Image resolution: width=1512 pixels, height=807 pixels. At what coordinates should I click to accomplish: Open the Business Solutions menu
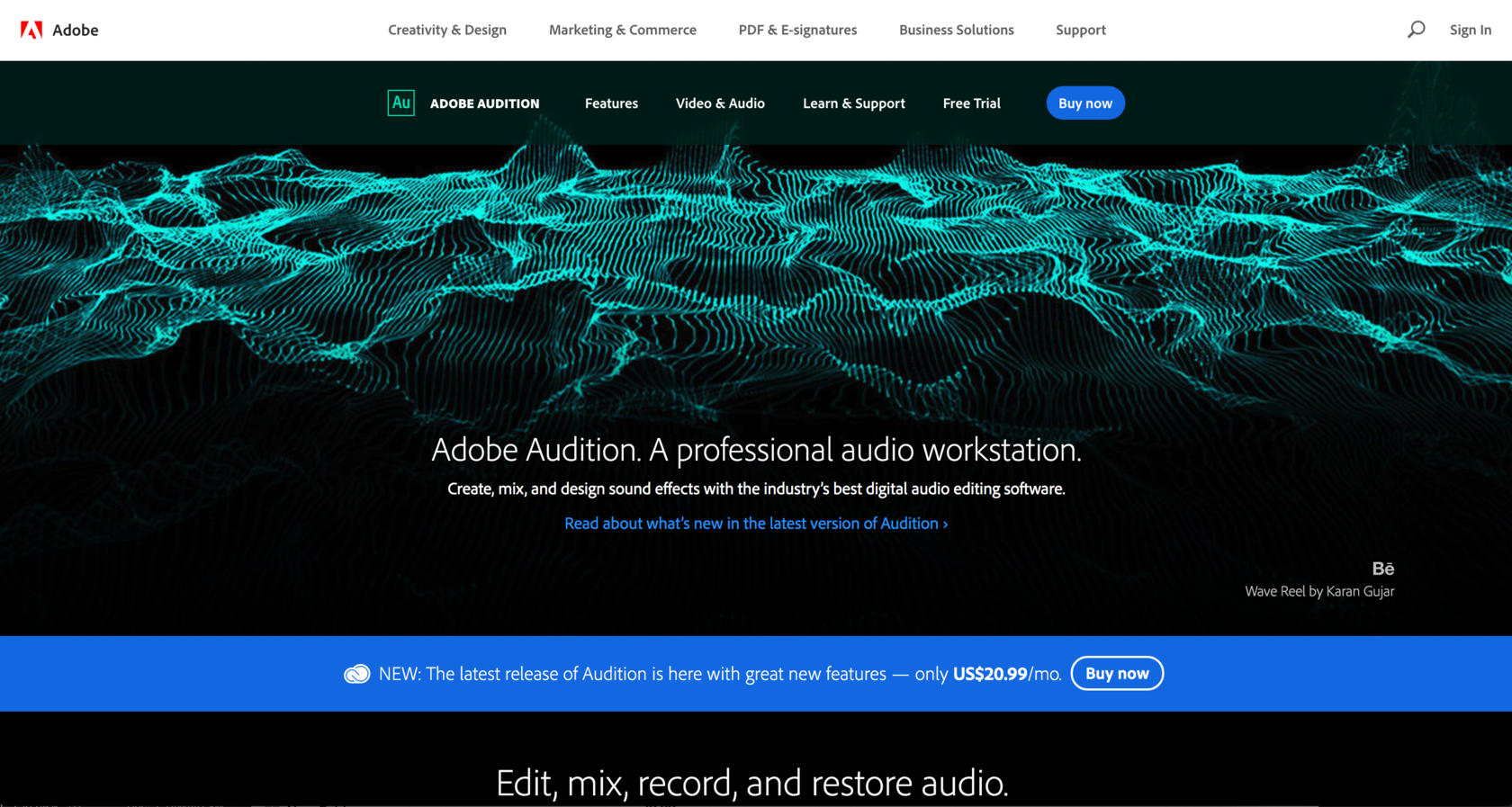[957, 30]
